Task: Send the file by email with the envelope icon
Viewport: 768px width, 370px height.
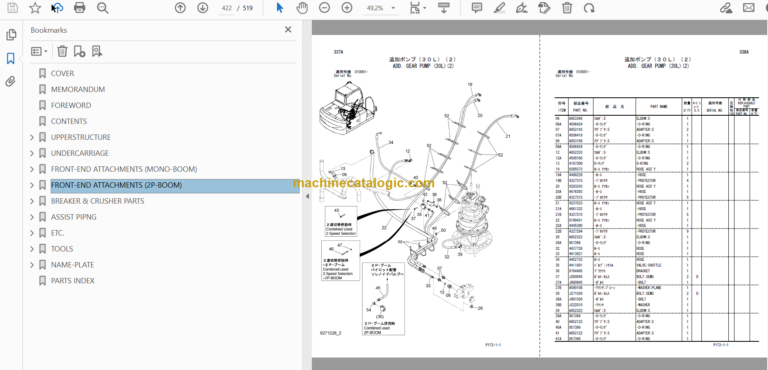Action: click(x=748, y=7)
